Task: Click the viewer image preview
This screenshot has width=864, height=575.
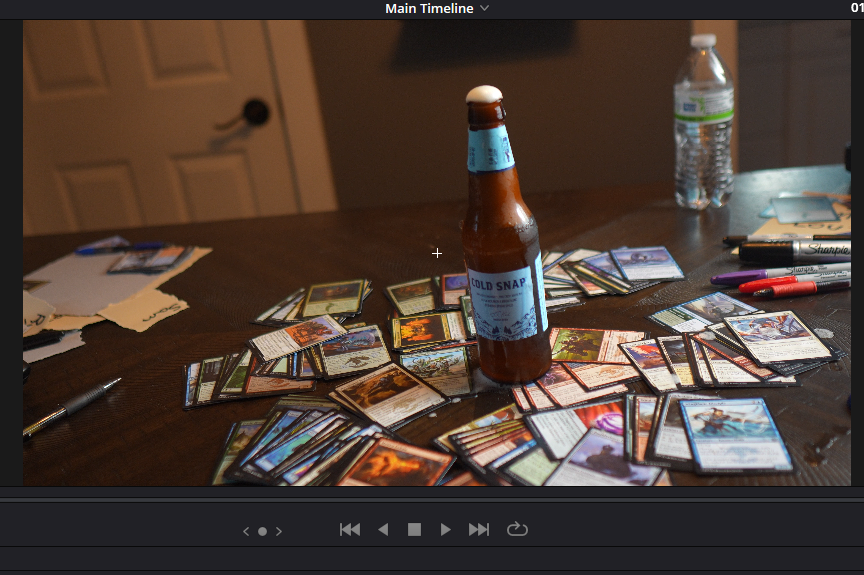Action: (437, 253)
